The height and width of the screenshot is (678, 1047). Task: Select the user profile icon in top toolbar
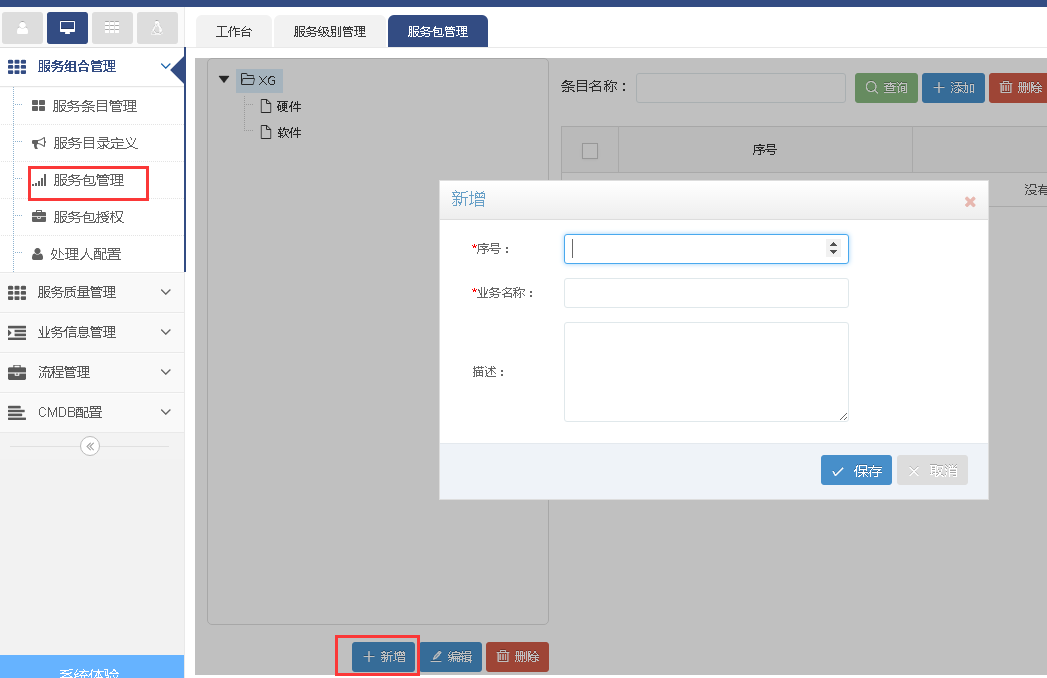click(22, 27)
